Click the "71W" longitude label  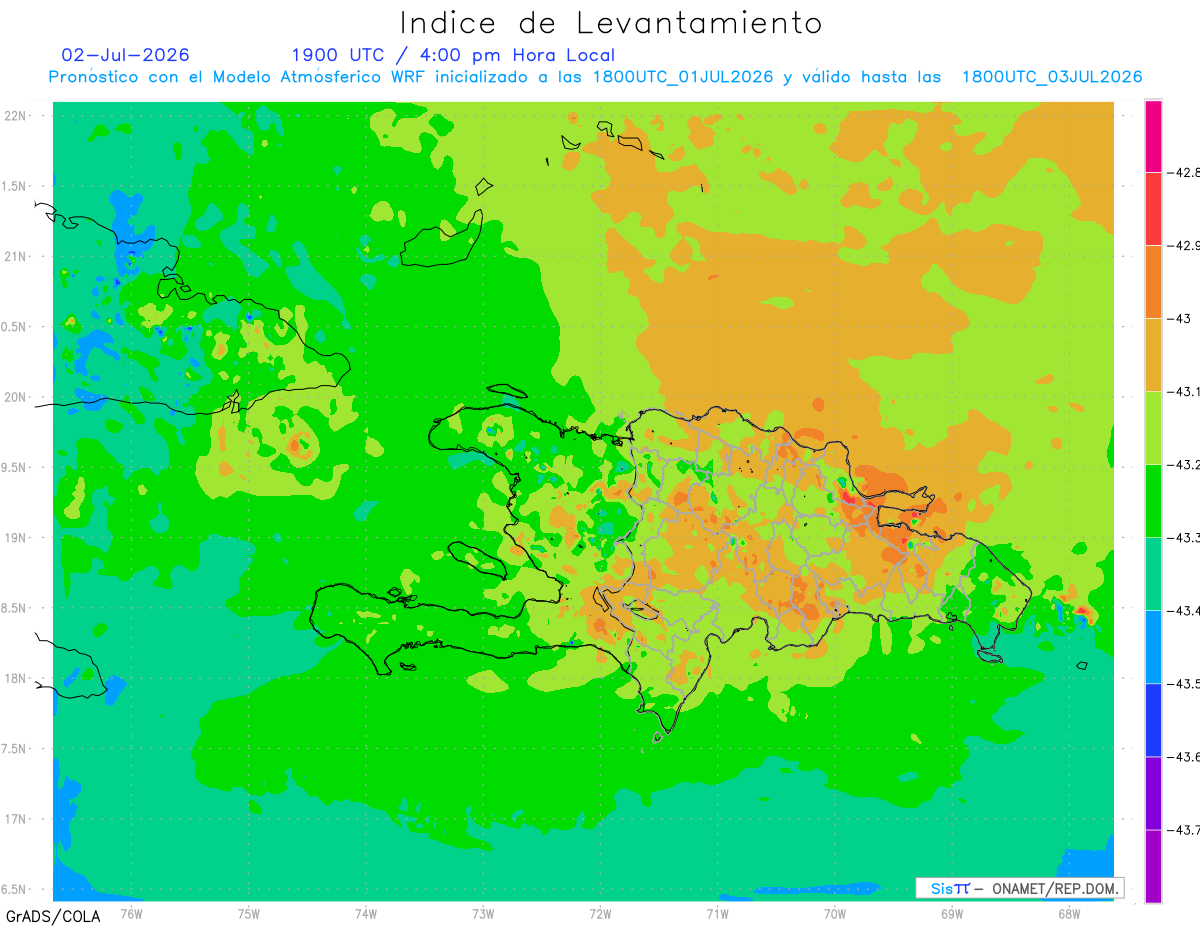717,913
